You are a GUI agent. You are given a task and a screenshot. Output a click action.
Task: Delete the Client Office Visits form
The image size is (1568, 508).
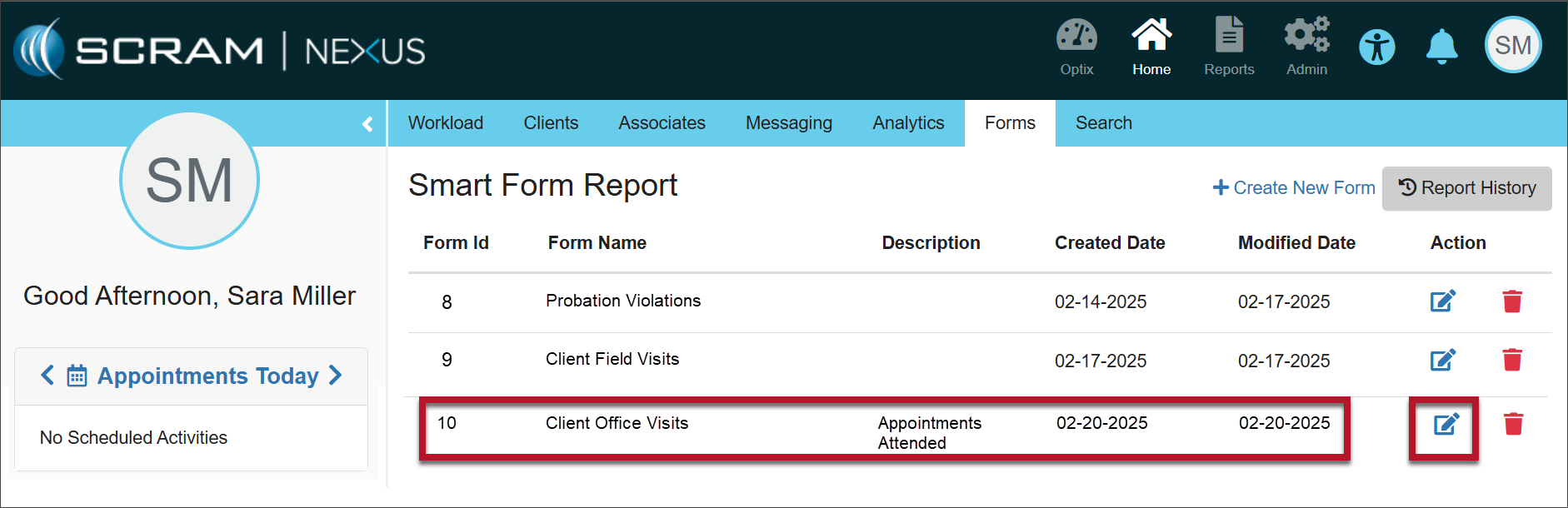[1513, 424]
